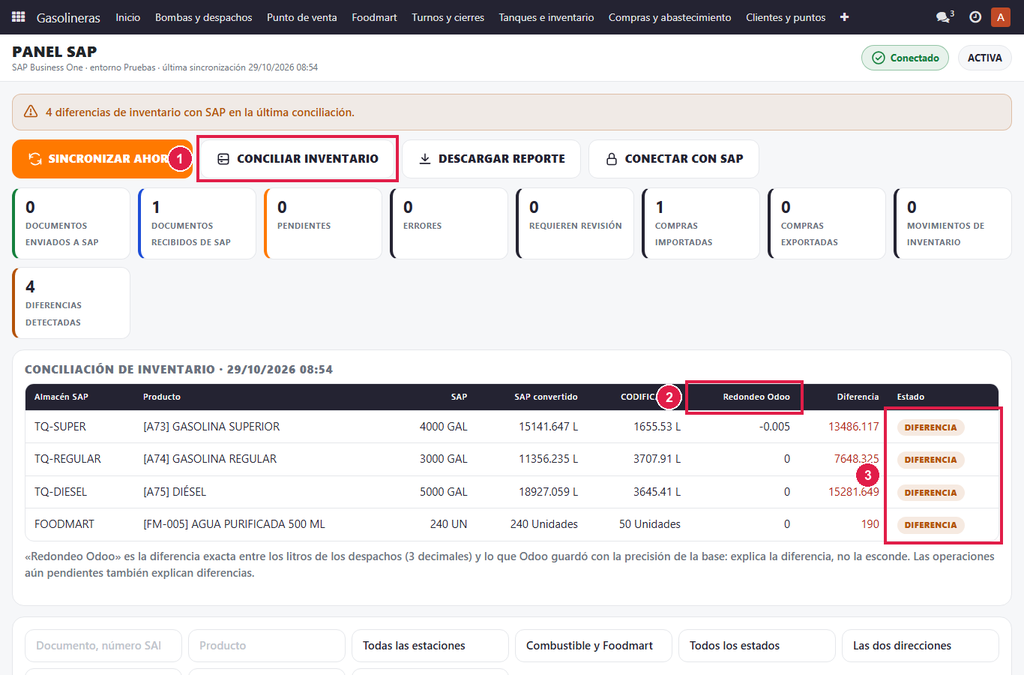Open Todas las estaciones dropdown

430,646
